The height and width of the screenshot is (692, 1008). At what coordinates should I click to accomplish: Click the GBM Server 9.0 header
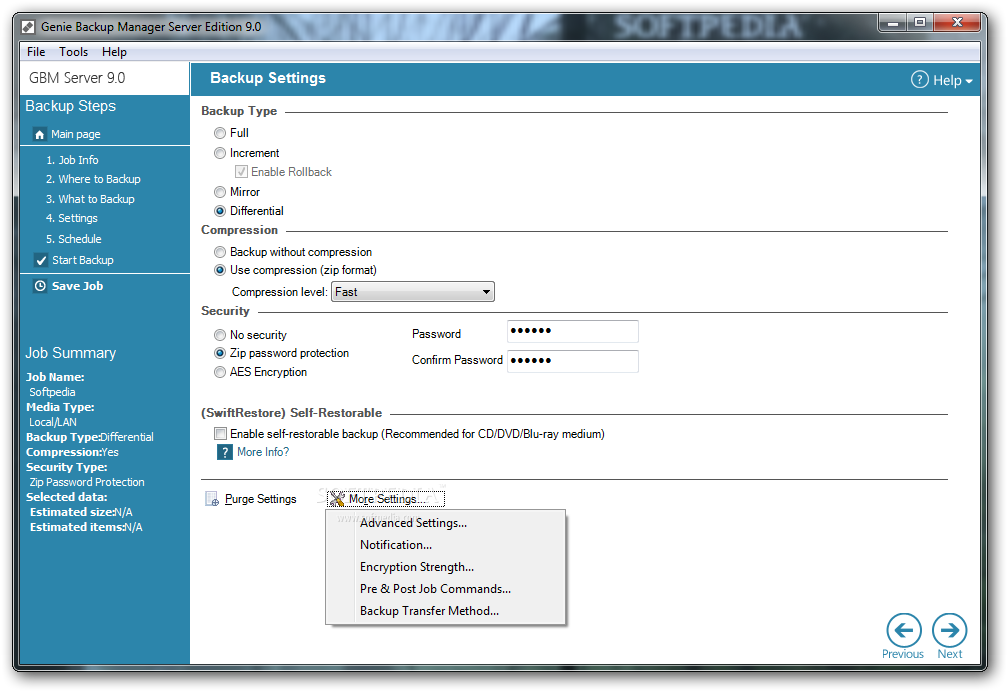pyautogui.click(x=77, y=78)
